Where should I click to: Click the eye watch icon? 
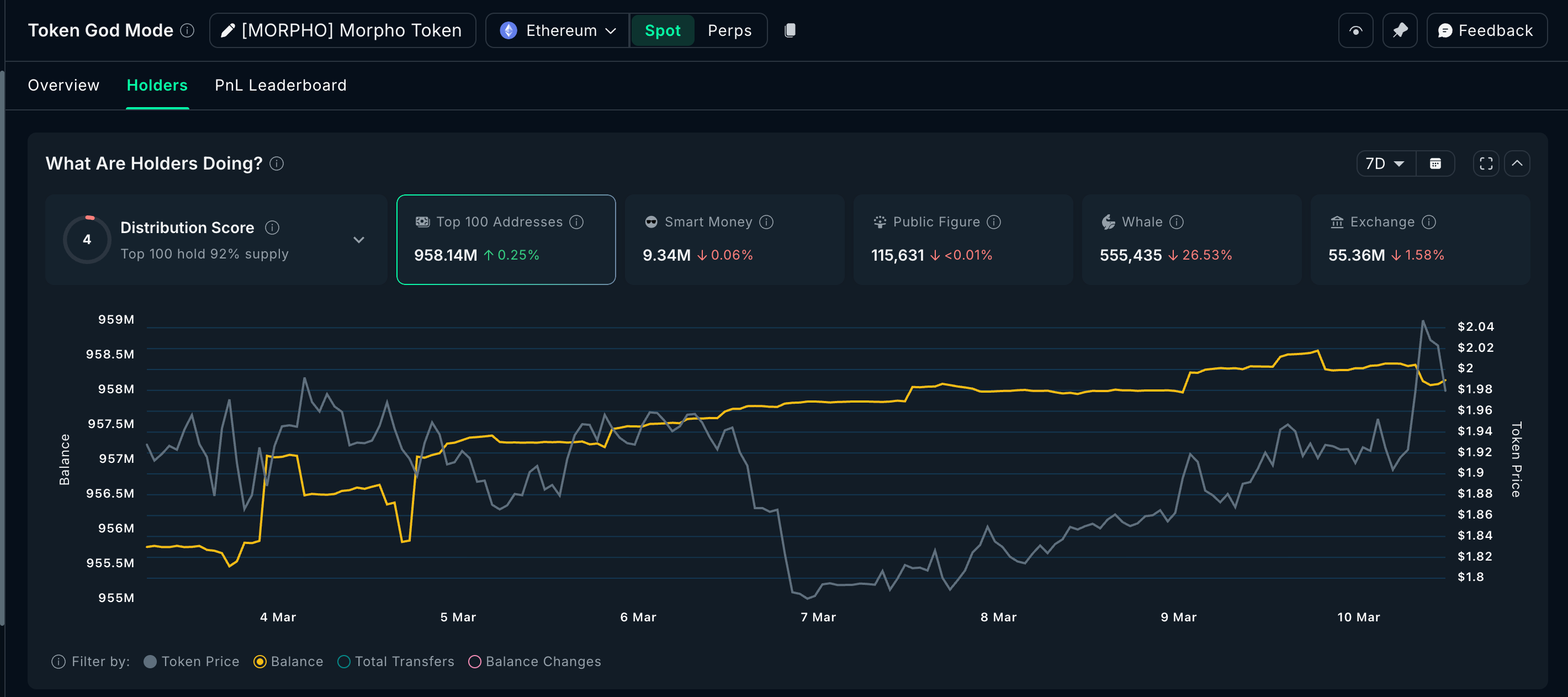1355,30
